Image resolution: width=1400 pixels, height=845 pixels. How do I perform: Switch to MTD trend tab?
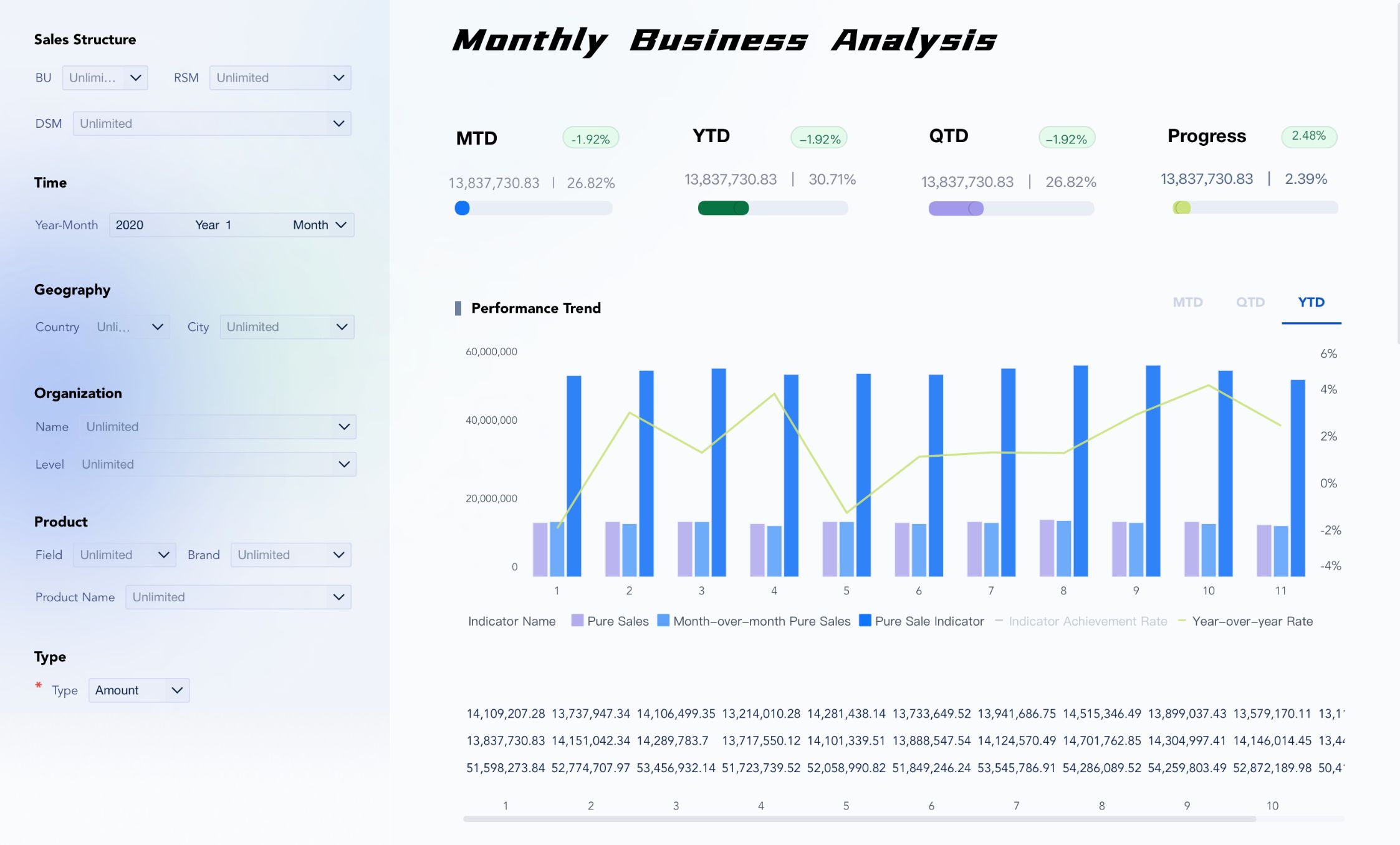1187,302
